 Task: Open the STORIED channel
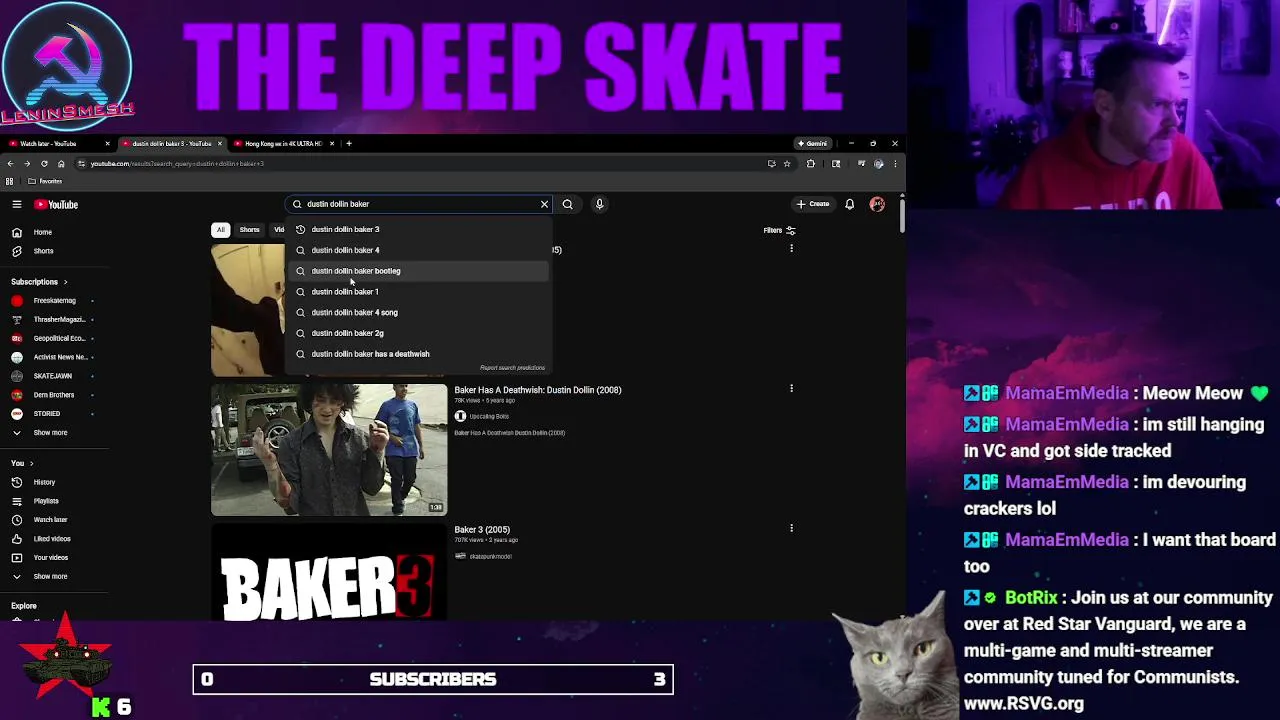52,413
